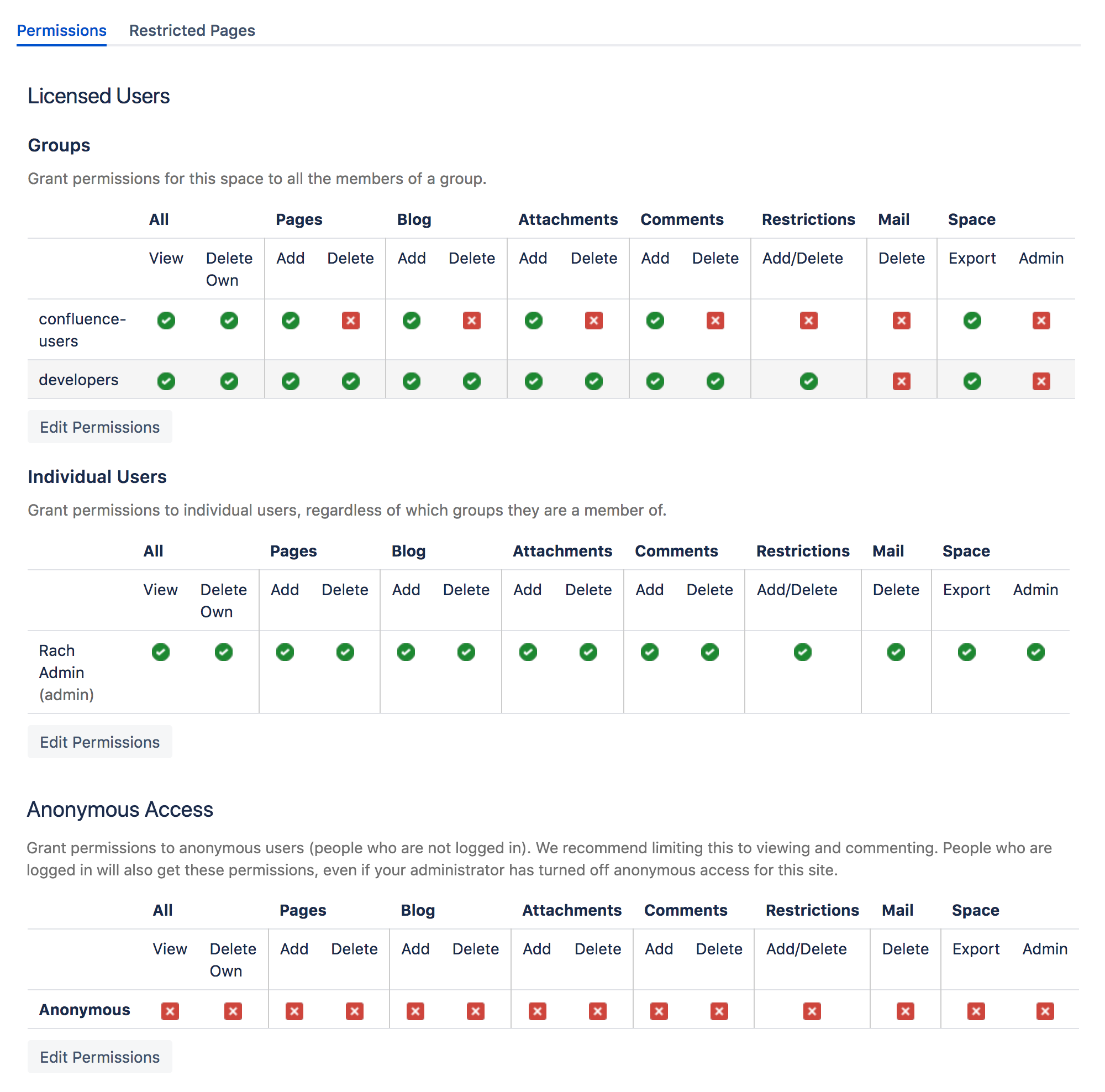The image size is (1105, 1092).
Task: Select the Permissions tab
Action: tap(61, 30)
